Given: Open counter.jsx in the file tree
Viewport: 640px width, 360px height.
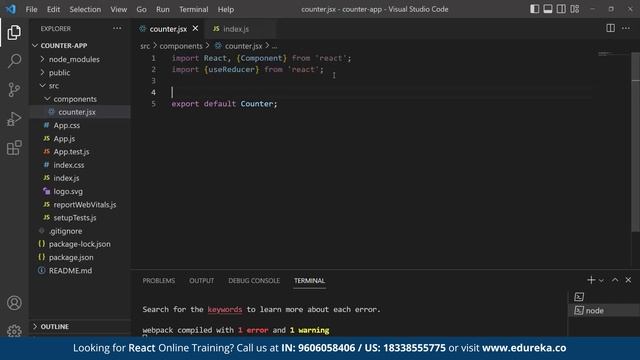Looking at the screenshot, I should point(80,112).
